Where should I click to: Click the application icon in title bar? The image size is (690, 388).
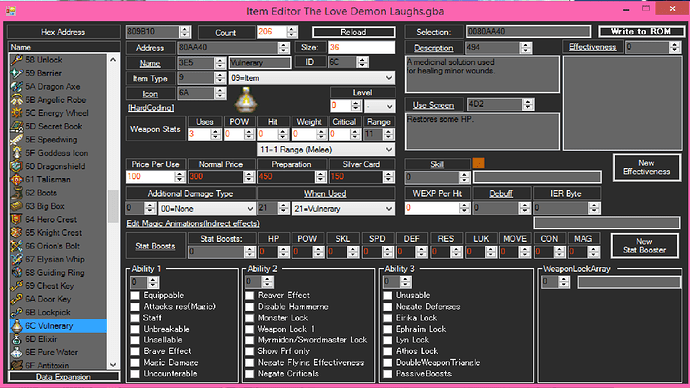[x=11, y=11]
